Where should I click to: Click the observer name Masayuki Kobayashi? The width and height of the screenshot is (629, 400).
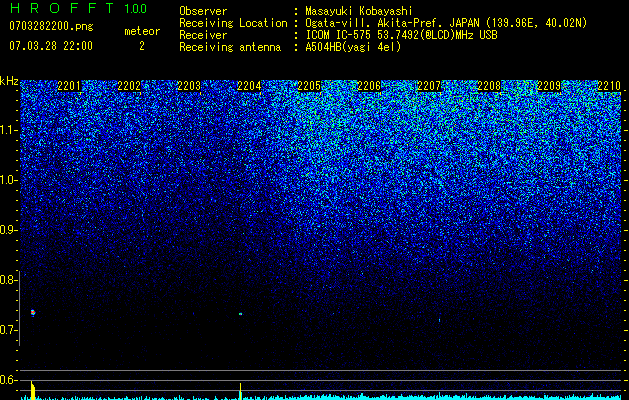(x=359, y=12)
